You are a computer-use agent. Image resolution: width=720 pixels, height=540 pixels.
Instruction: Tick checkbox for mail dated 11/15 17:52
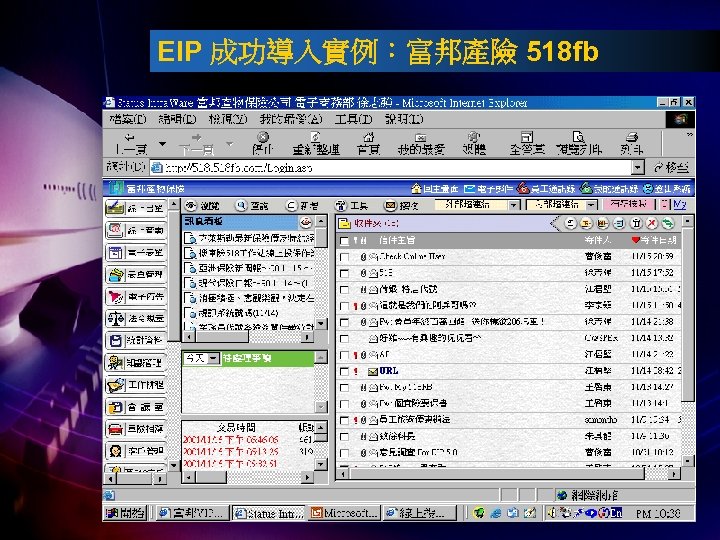(344, 273)
